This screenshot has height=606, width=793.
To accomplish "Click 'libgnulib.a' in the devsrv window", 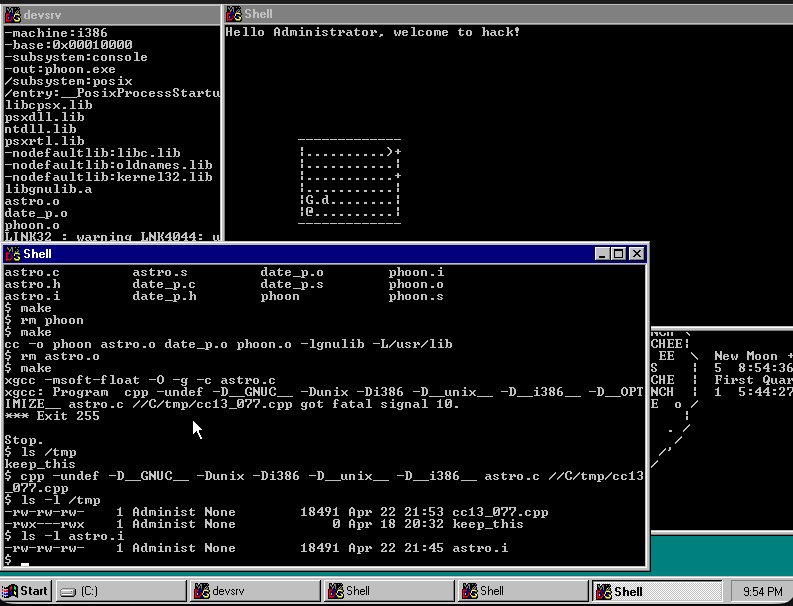I will (x=48, y=189).
